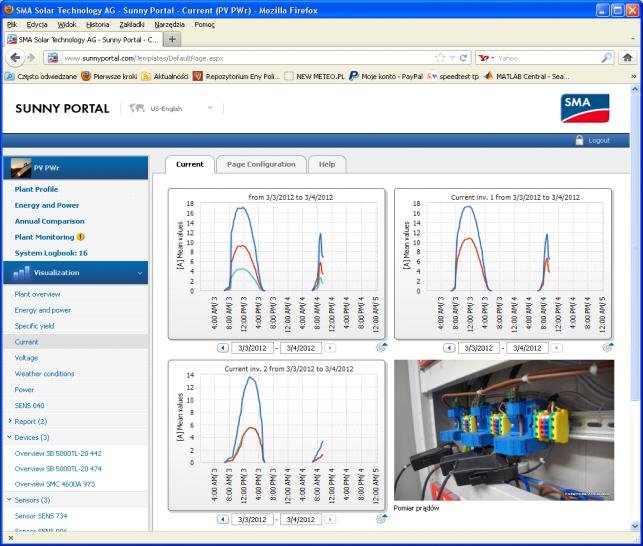Screen dimensions: 643x546
Task: Collapse the Devices (3) tree node
Action: click(9, 437)
